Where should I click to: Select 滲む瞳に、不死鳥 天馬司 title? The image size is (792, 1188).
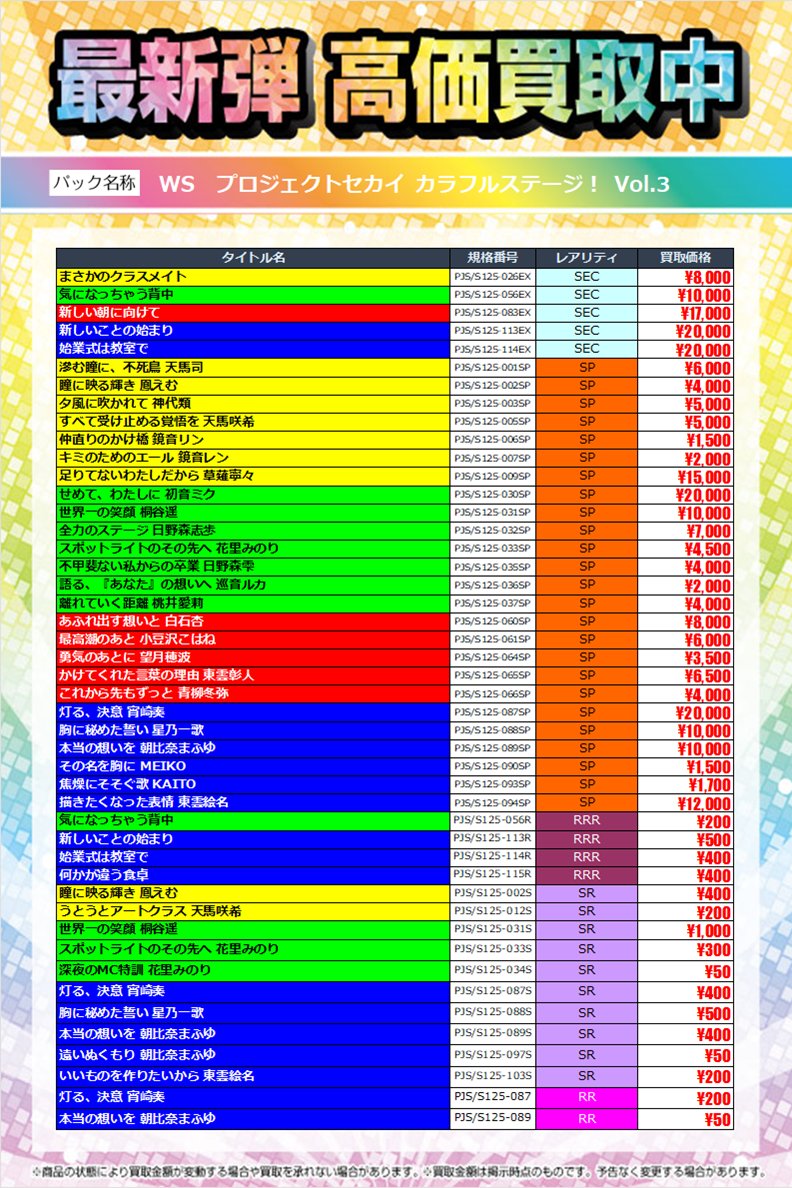coord(132,367)
